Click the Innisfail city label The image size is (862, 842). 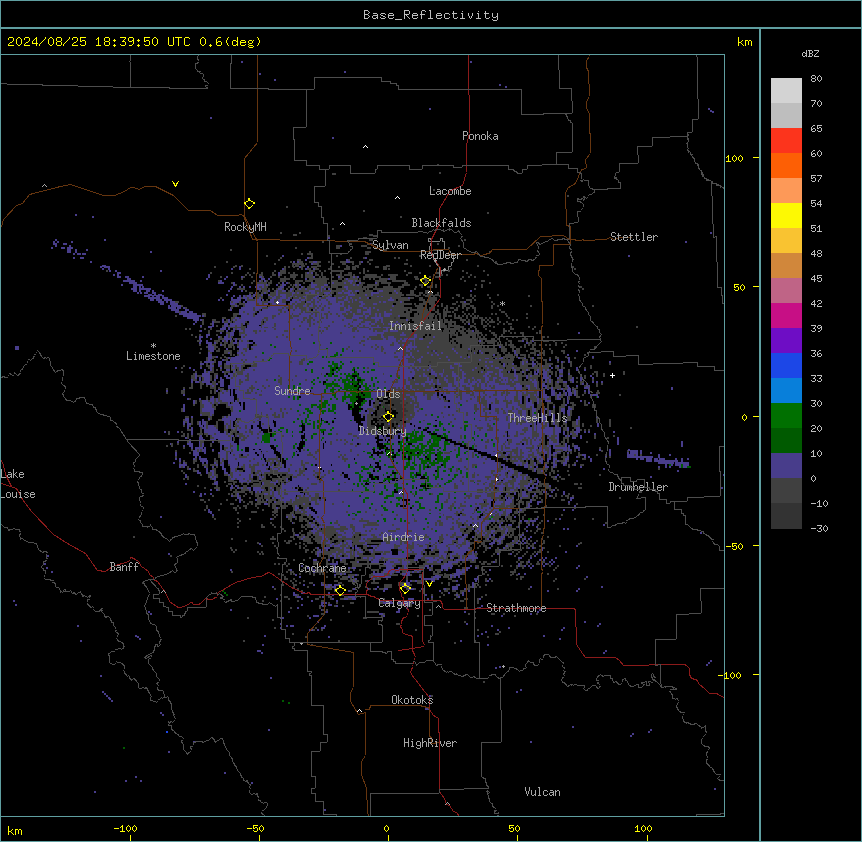click(x=416, y=326)
